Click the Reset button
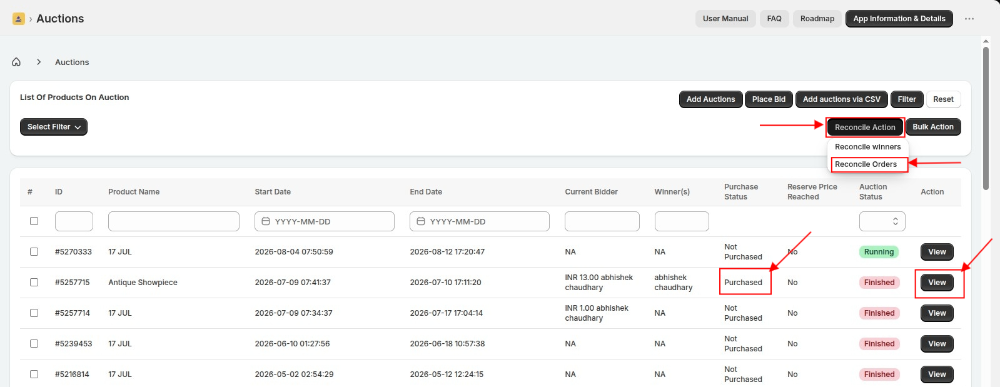The image size is (1000, 387). click(x=943, y=99)
